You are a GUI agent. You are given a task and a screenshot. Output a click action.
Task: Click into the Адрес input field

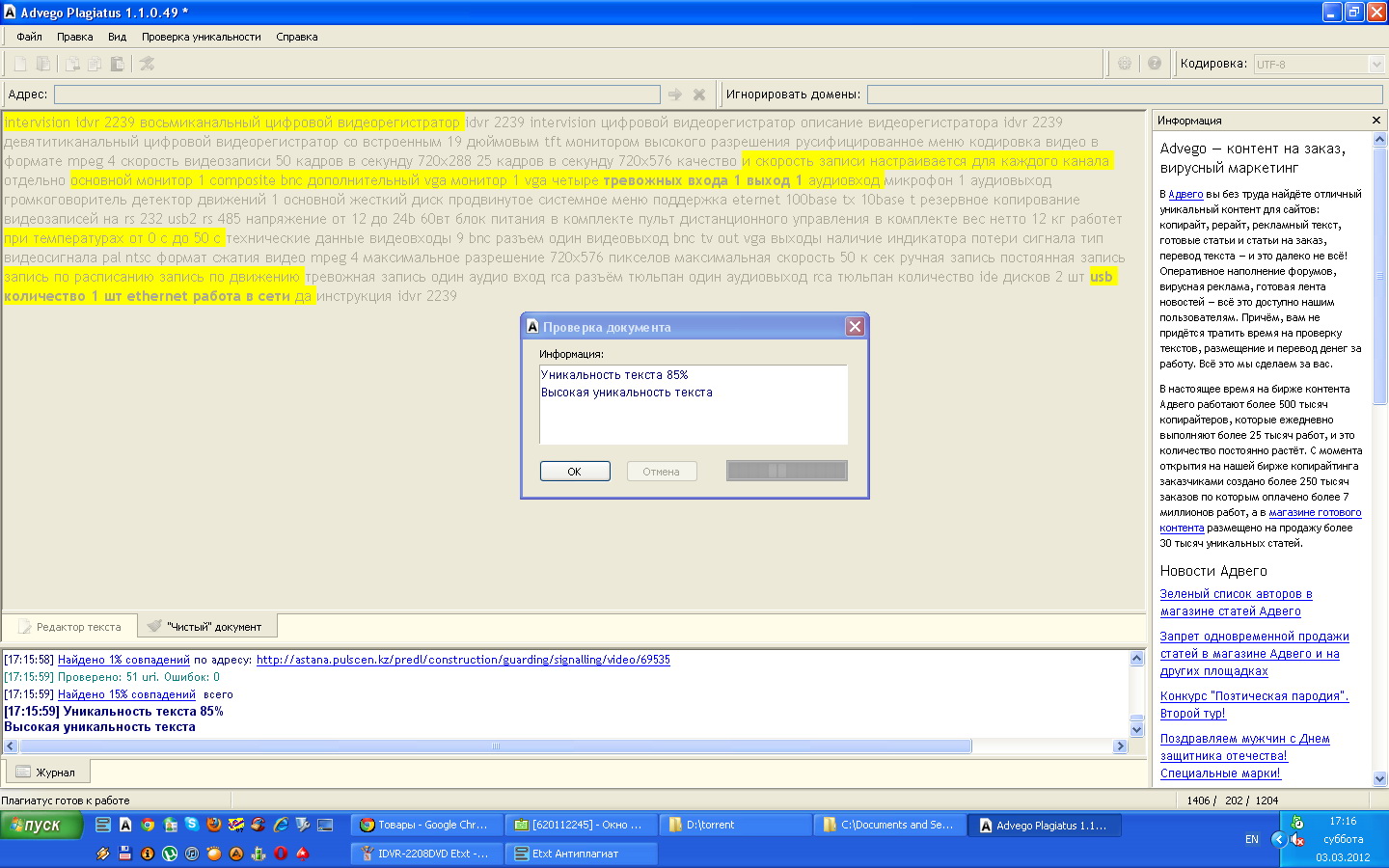click(357, 95)
